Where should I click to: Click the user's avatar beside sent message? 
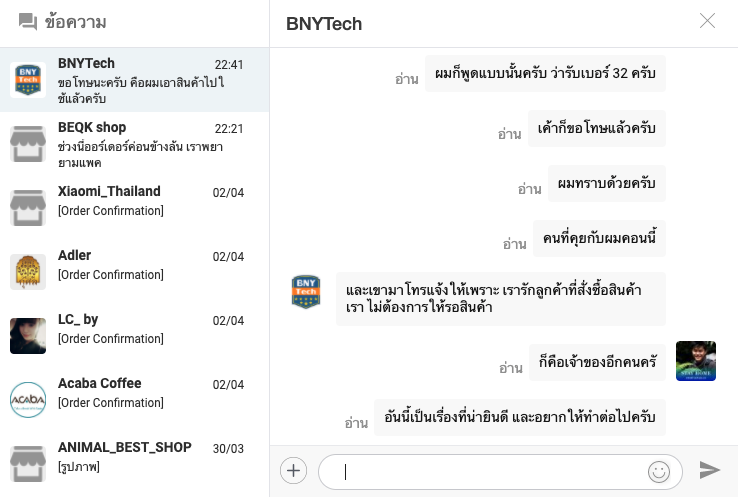tap(696, 361)
